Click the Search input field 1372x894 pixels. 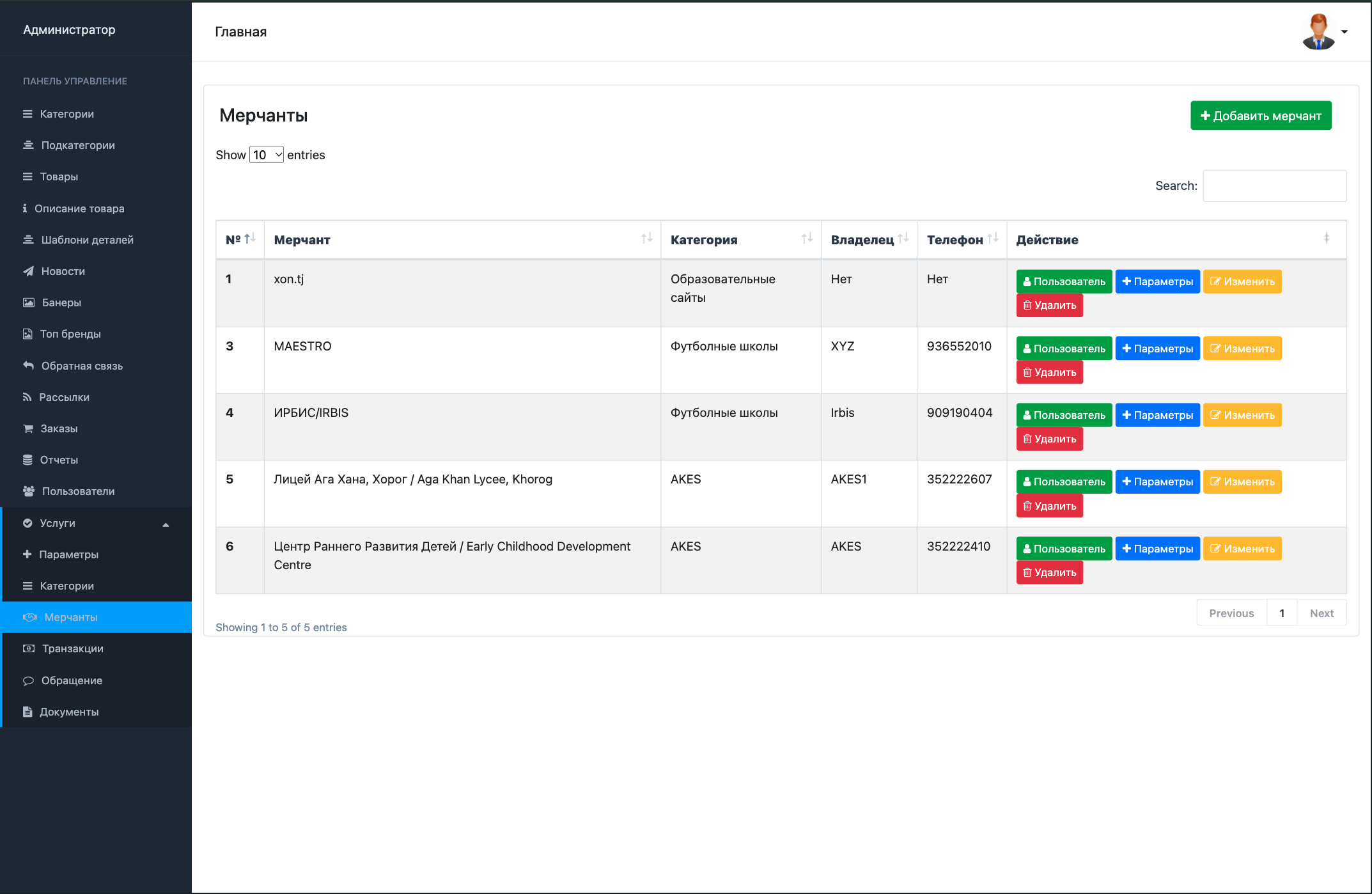point(1275,186)
